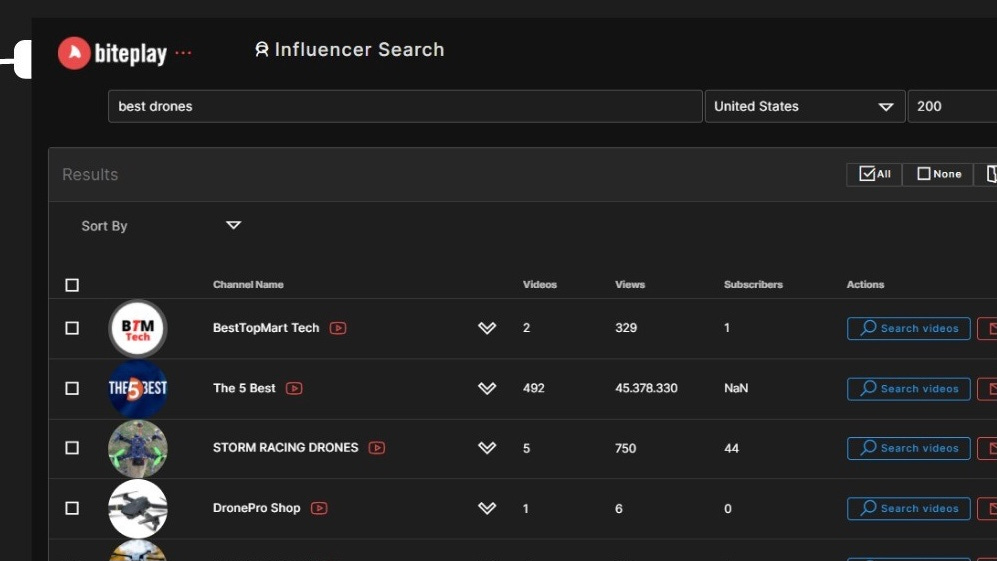Select the DronePro Shop row checkbox
997x561 pixels.
(72, 508)
